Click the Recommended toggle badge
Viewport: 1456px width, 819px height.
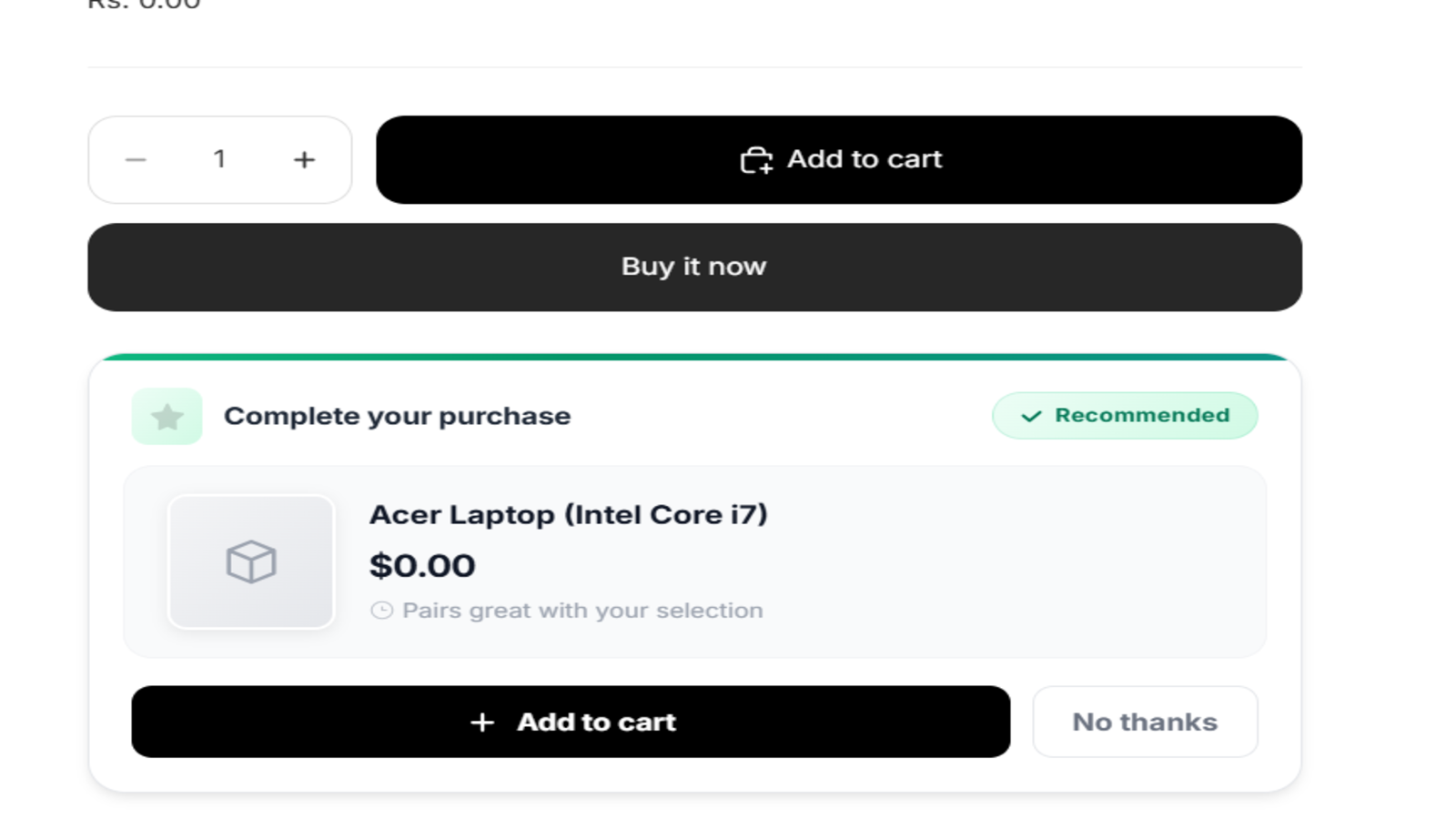1125,416
